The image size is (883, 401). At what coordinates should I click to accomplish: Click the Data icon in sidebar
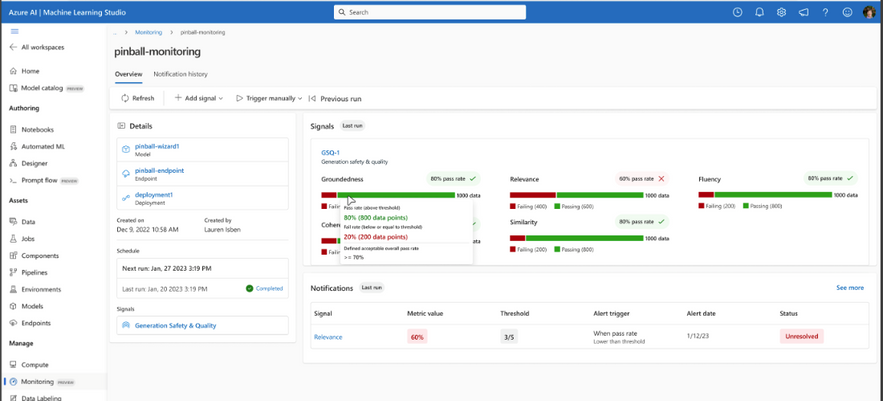[x=14, y=222]
